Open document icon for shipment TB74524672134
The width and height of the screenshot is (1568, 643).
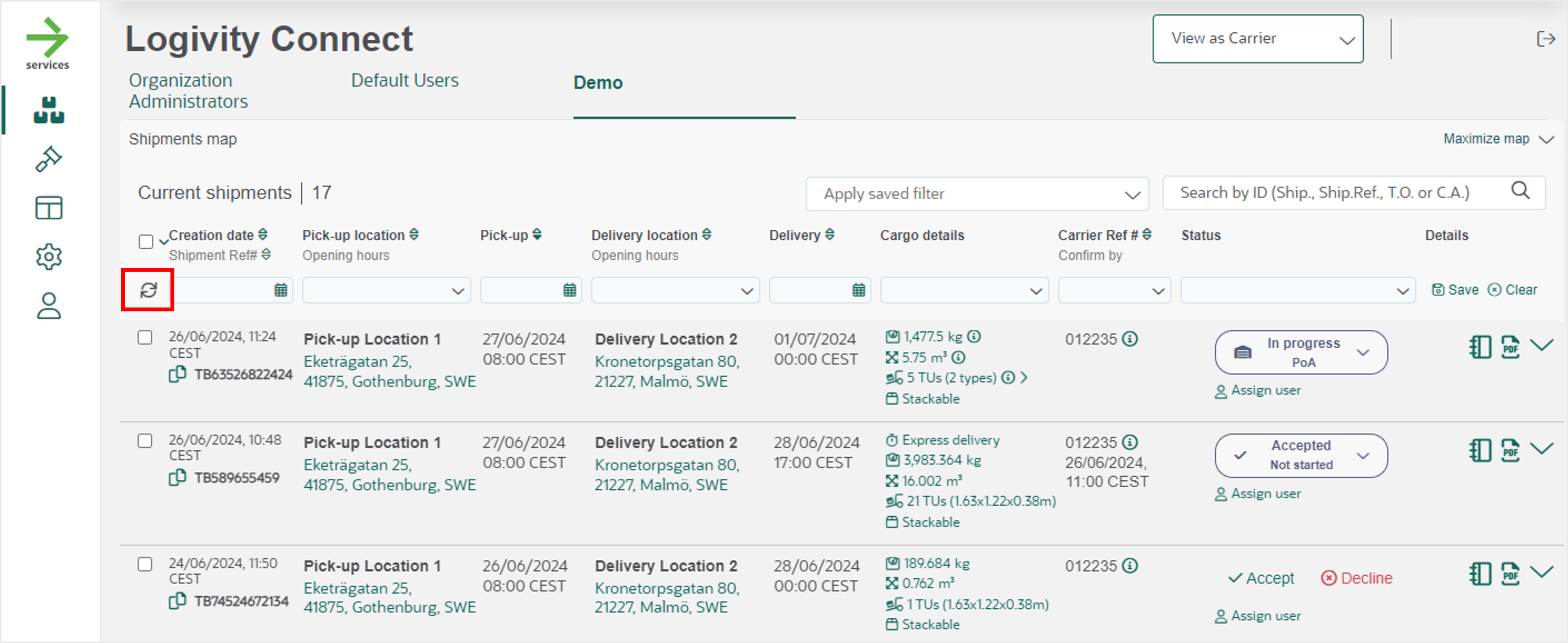point(1480,574)
